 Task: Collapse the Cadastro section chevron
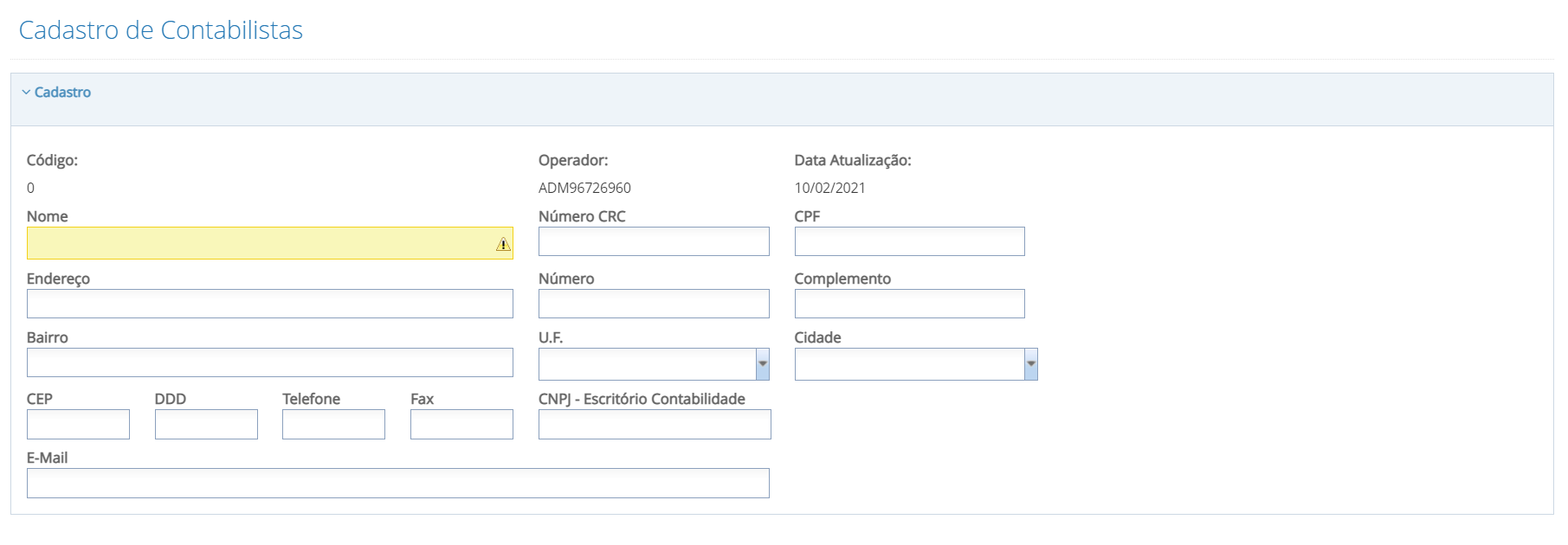click(x=26, y=93)
